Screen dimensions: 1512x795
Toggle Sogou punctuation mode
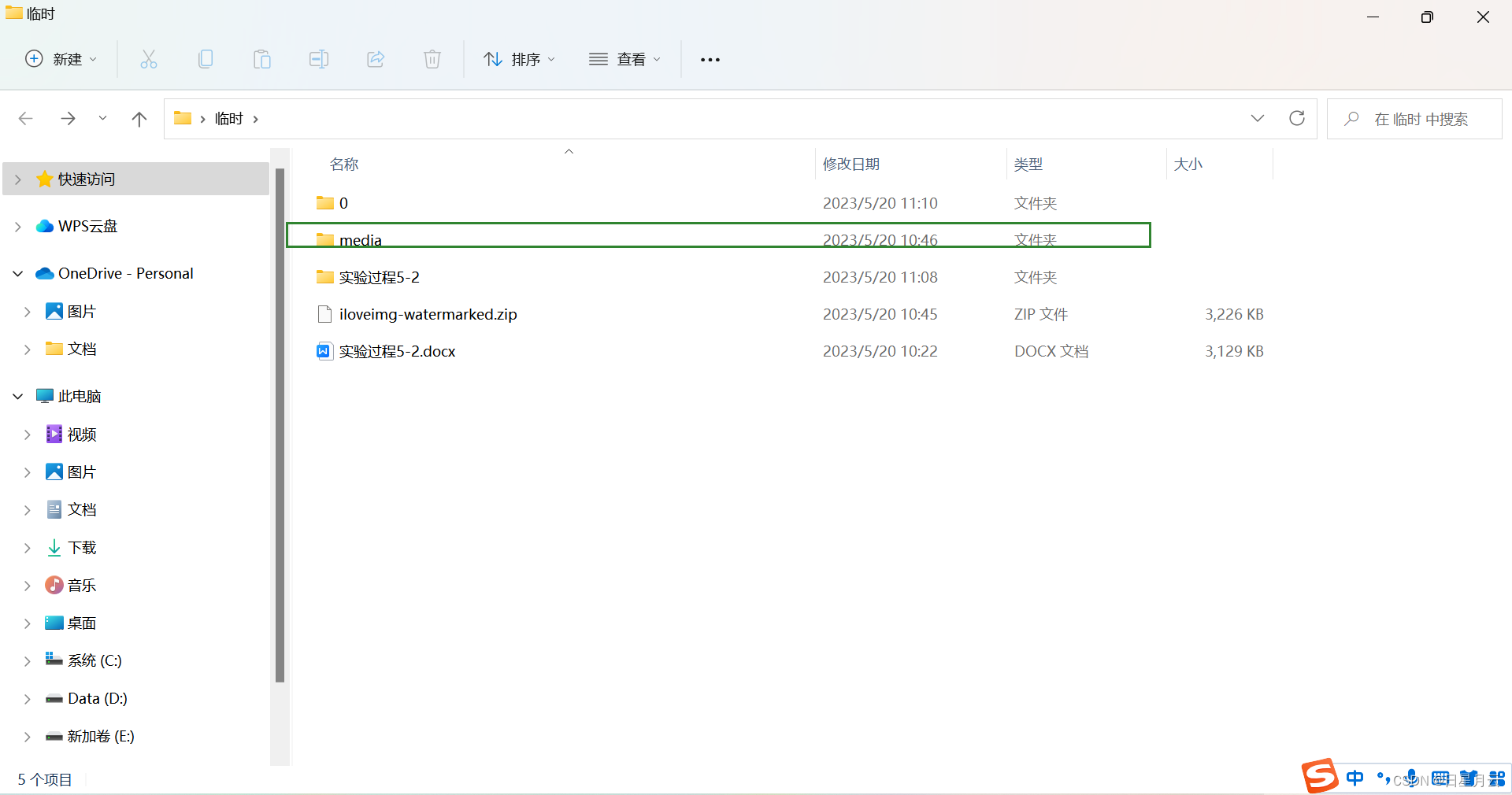pos(1384,778)
